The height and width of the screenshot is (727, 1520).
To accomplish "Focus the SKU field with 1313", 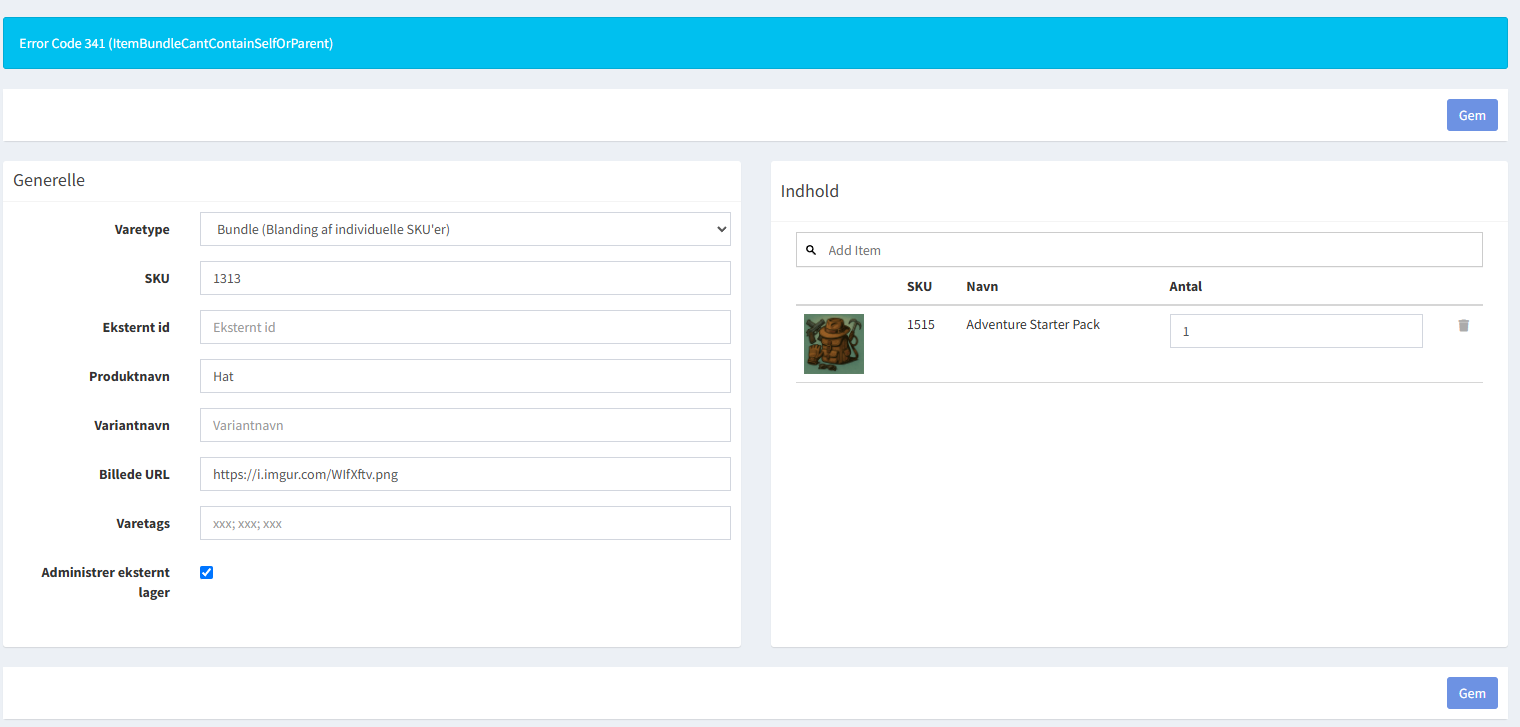I will pos(465,278).
